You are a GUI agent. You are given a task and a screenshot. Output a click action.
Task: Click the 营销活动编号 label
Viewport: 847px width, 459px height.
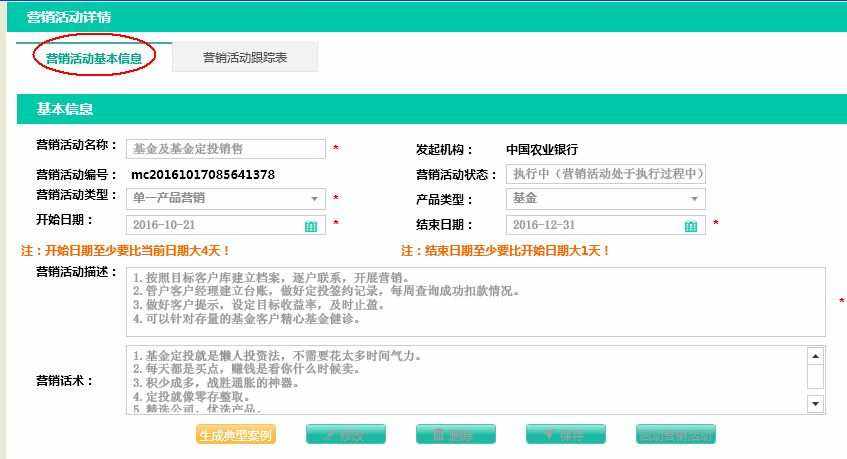[76, 175]
